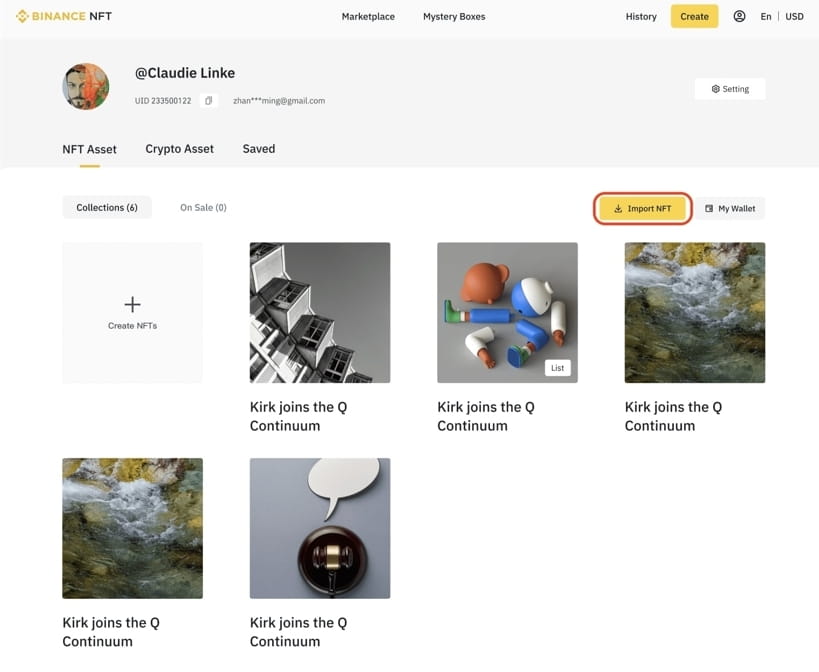Open the Marketplace menu

(x=368, y=17)
